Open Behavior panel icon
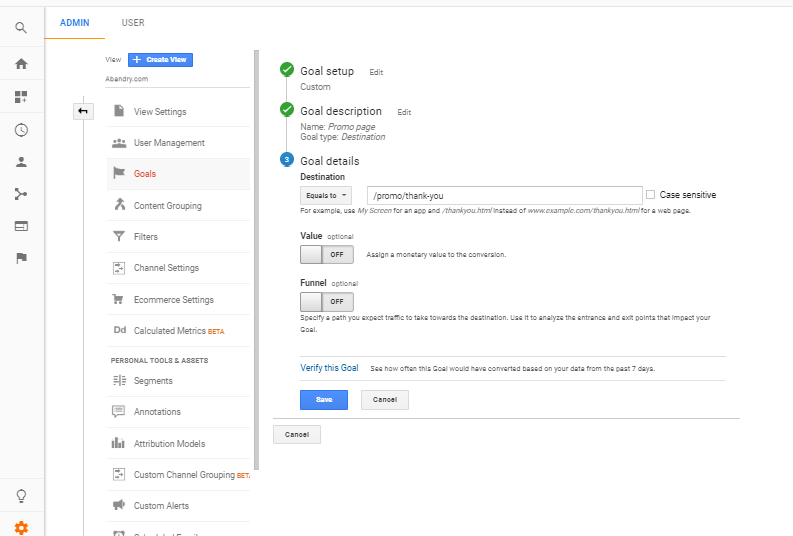Screen dimensions: 793x536 (x=21, y=226)
